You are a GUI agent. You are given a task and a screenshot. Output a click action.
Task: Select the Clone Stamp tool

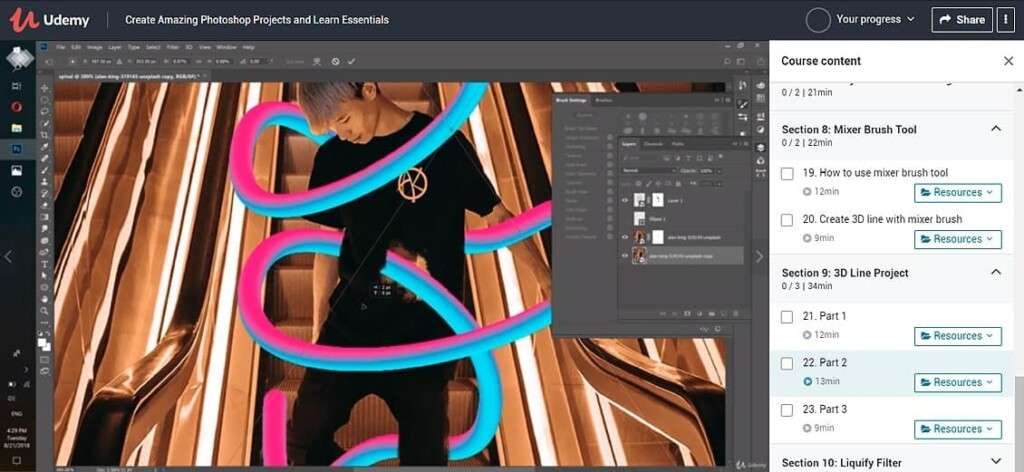click(44, 182)
